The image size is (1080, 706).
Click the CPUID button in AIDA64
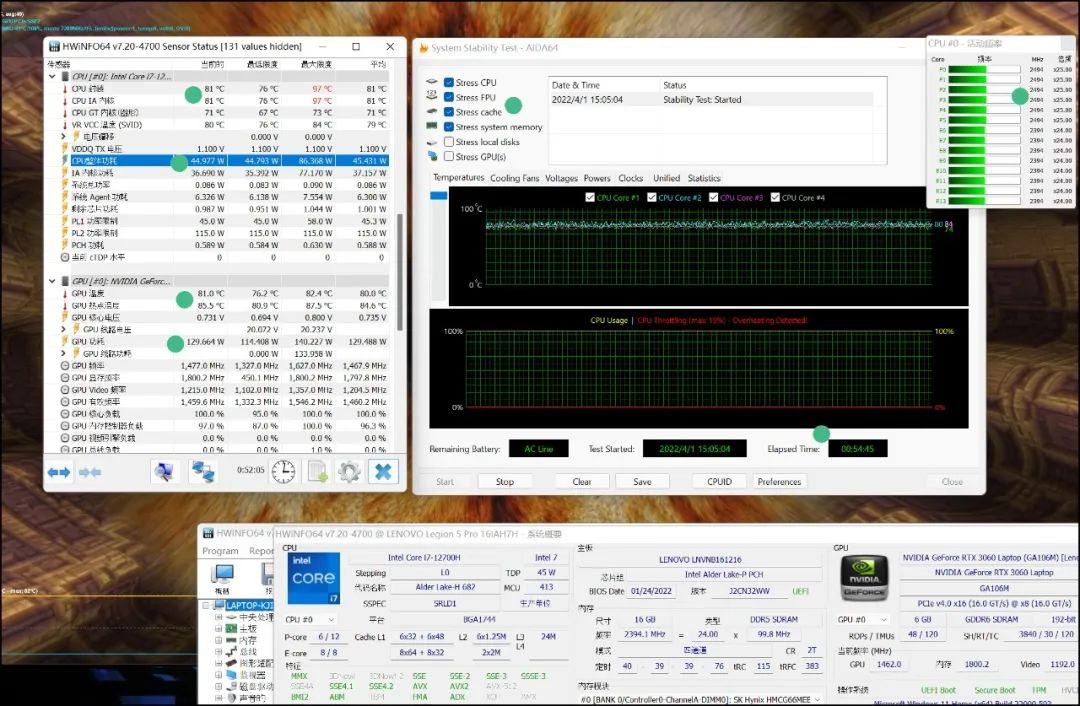click(x=719, y=481)
